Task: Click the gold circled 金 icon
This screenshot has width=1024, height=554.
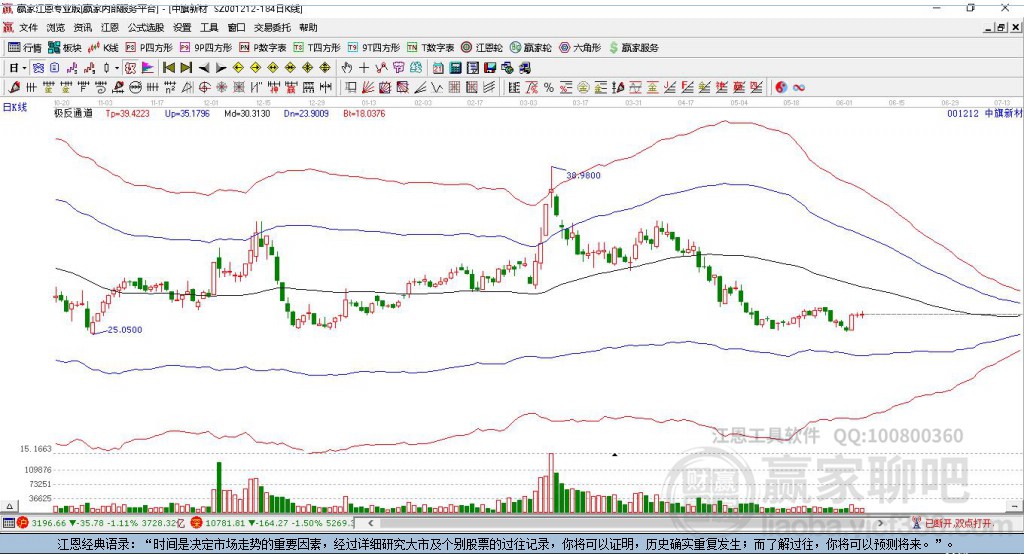Action: click(583, 87)
